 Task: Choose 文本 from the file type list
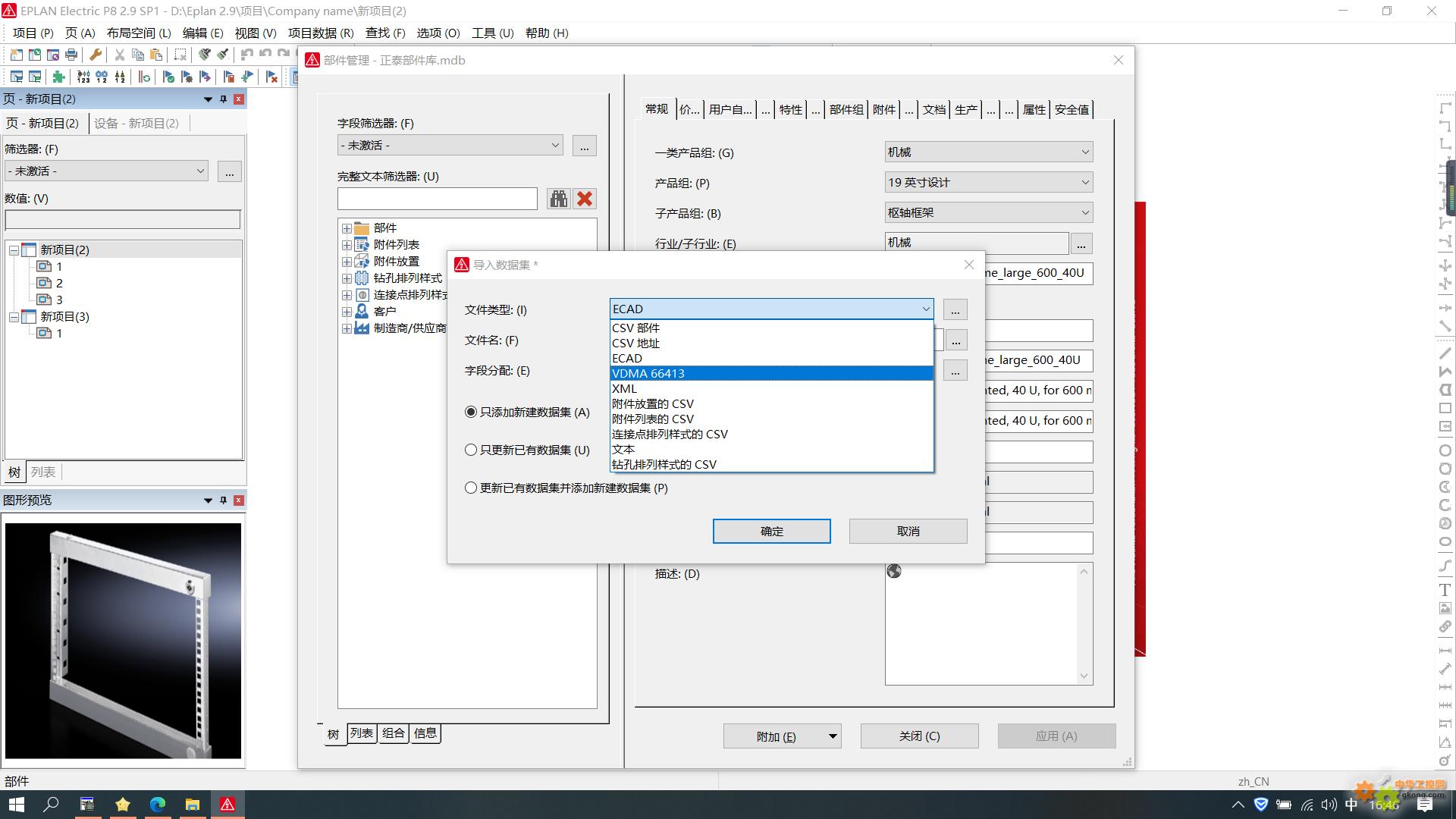[771, 449]
